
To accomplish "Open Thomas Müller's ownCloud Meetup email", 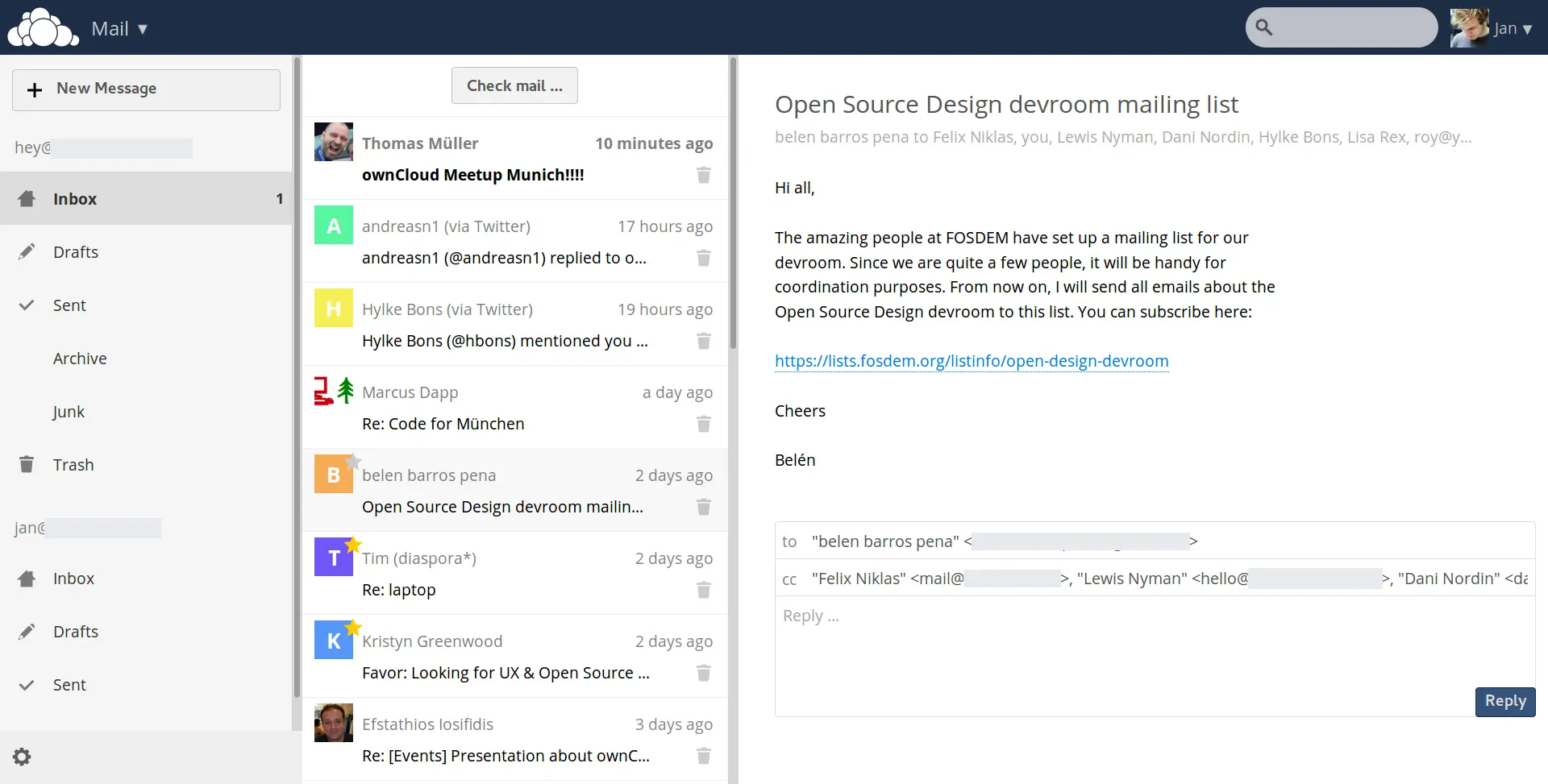I will pos(515,159).
